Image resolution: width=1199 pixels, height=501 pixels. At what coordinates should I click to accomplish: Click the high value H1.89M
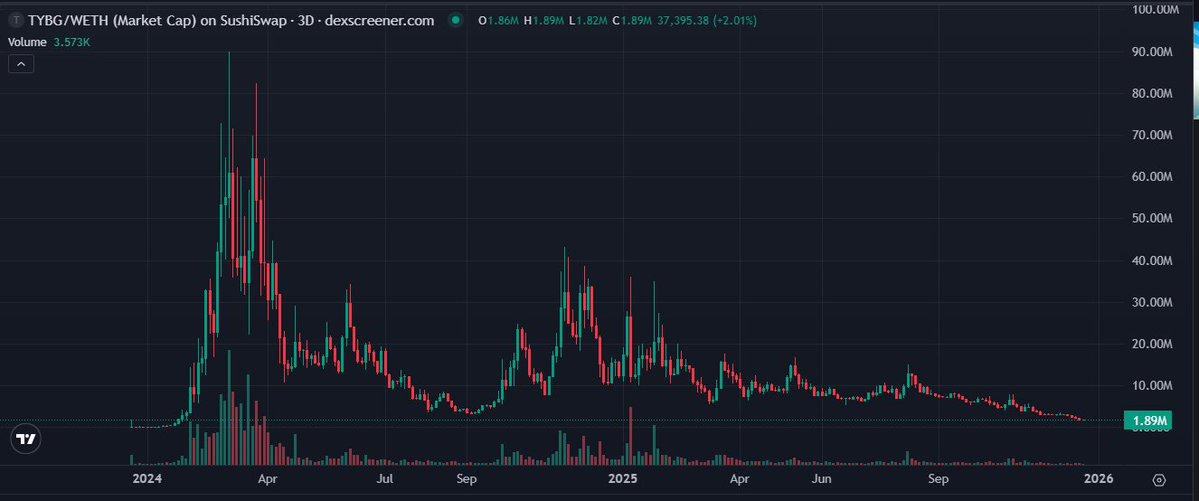coord(544,21)
